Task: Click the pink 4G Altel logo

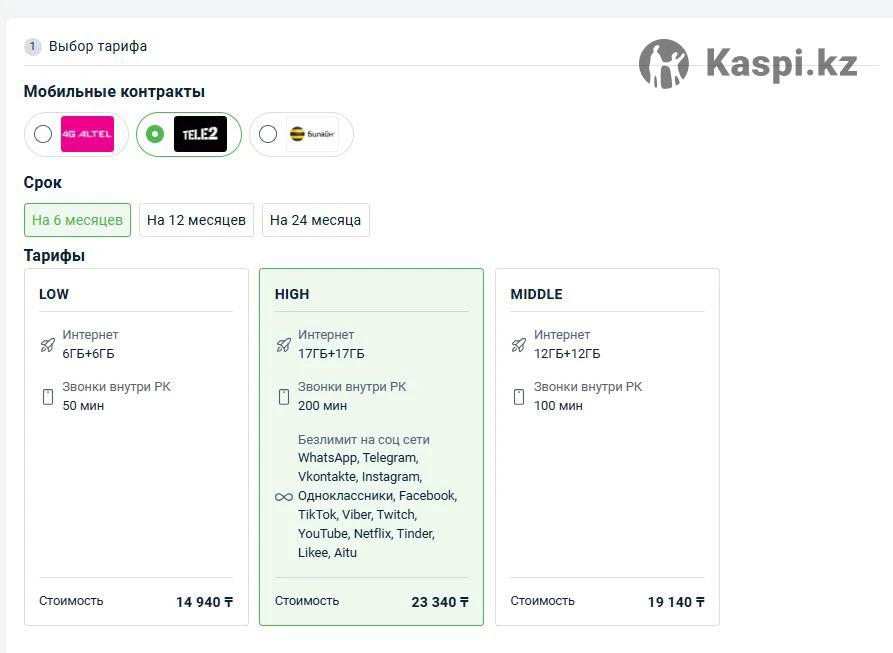Action: coord(87,134)
